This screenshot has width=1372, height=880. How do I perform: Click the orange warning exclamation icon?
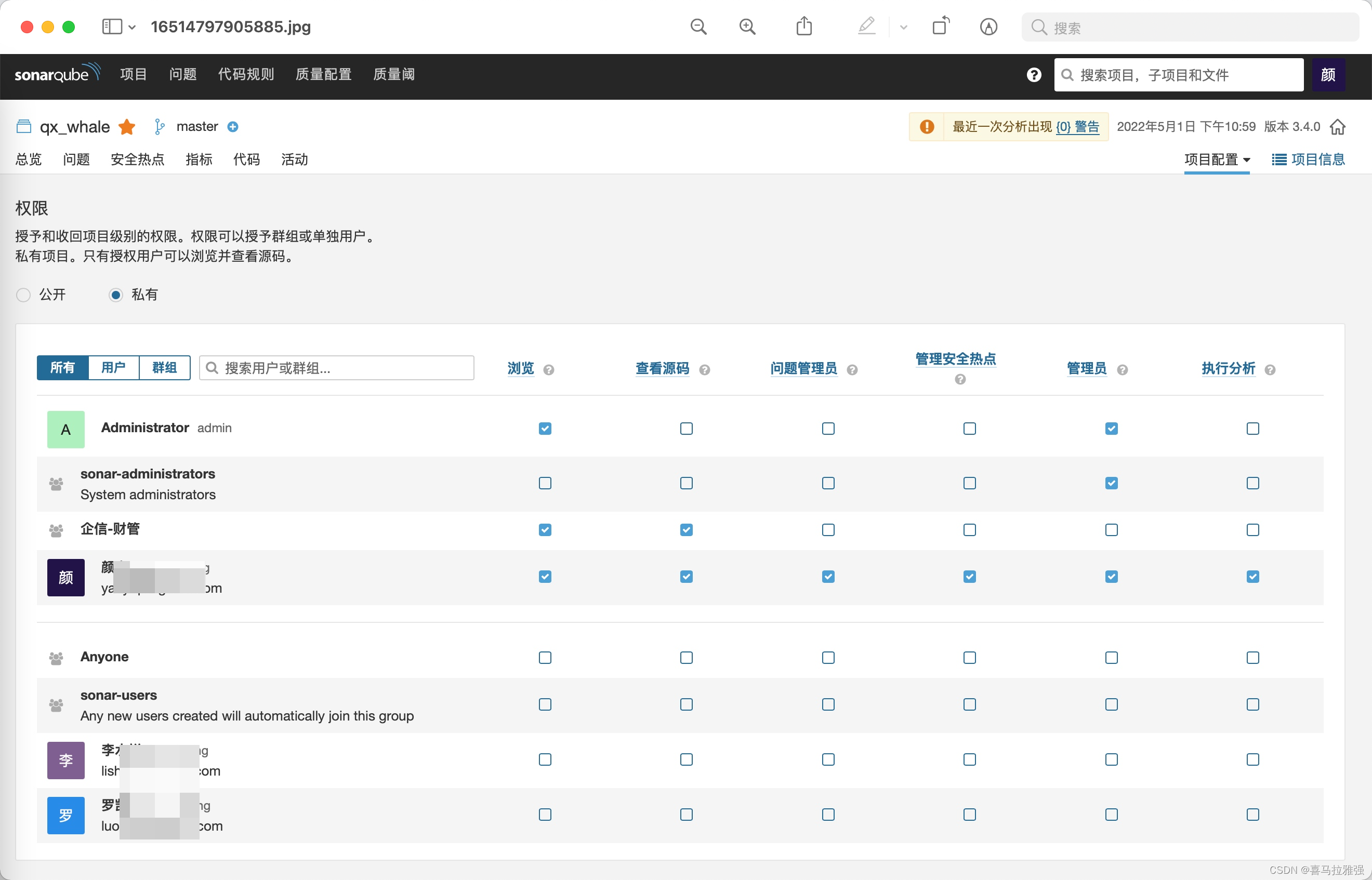pos(927,126)
